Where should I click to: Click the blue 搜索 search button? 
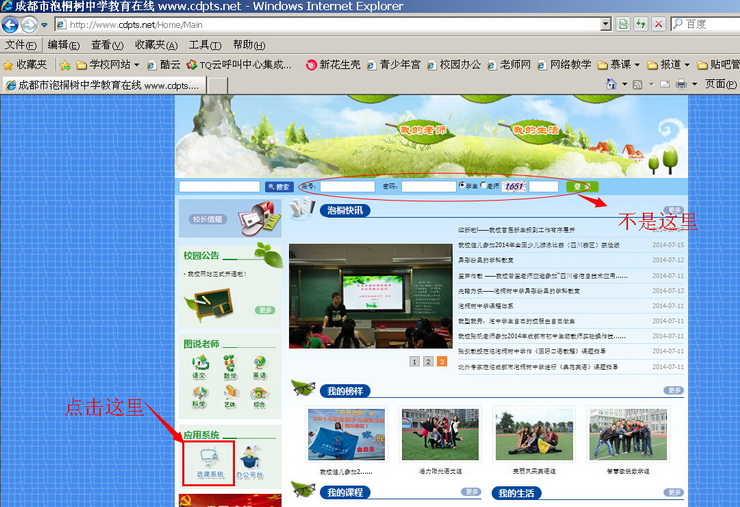click(x=279, y=187)
